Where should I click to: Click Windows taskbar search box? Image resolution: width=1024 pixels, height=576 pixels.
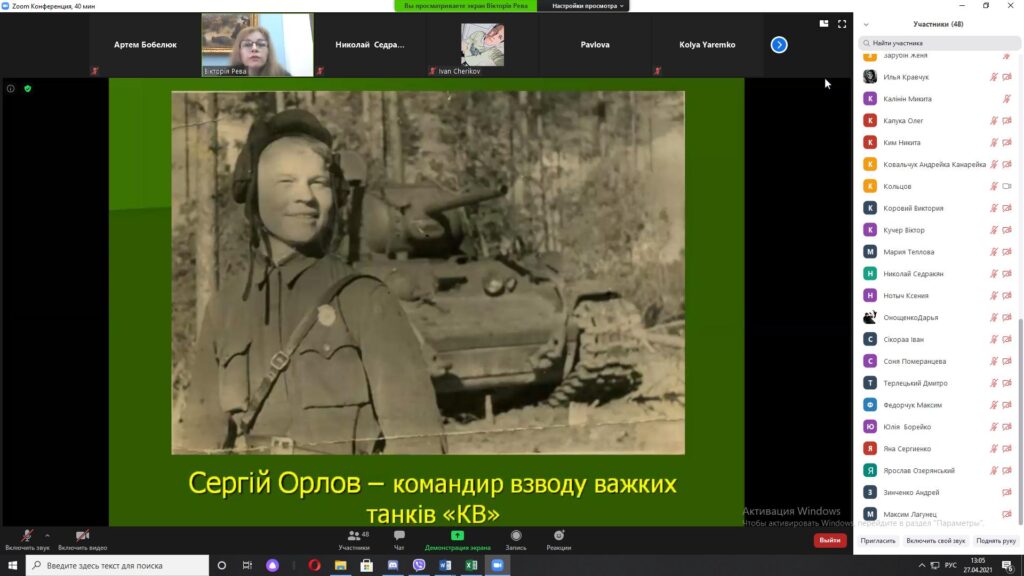pos(118,566)
